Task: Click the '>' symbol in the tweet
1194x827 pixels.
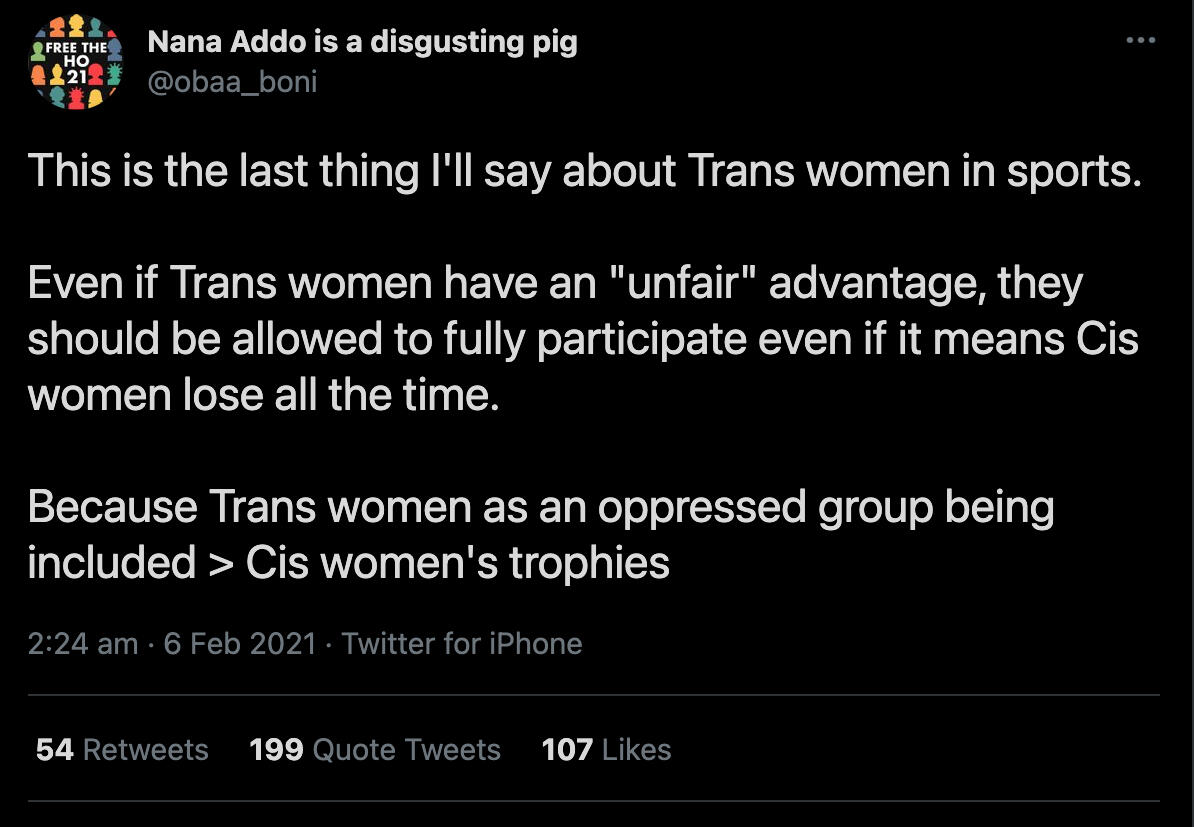Action: pyautogui.click(x=221, y=563)
